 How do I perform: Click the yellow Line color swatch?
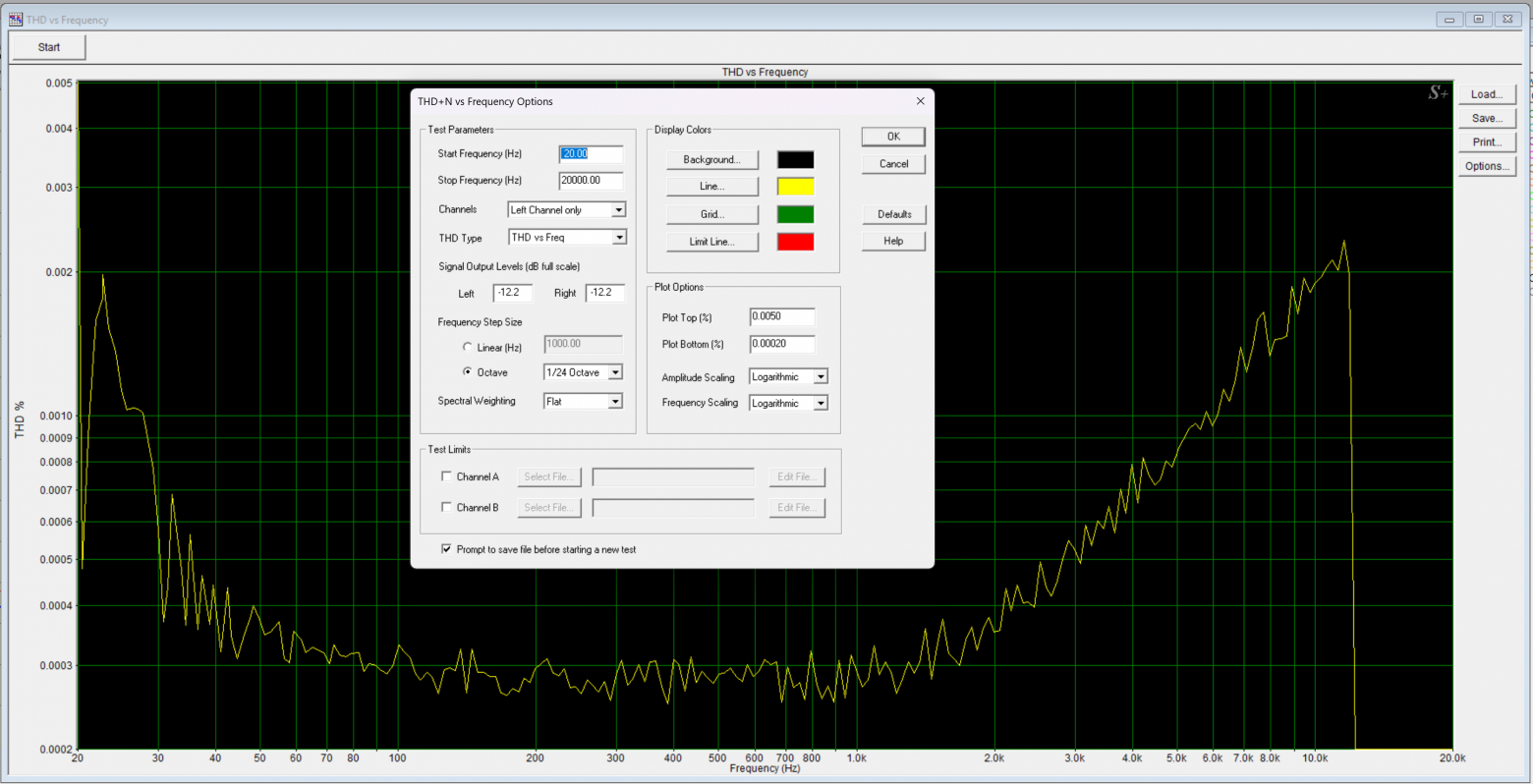(x=795, y=187)
